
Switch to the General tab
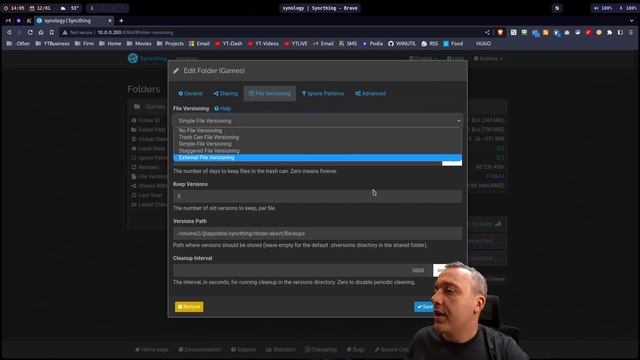190,93
